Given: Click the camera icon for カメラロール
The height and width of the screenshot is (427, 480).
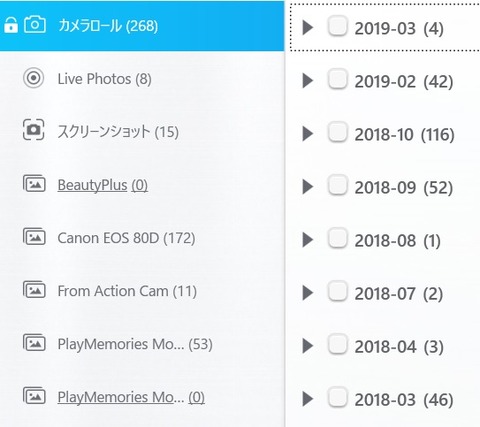Looking at the screenshot, I should pyautogui.click(x=35, y=25).
